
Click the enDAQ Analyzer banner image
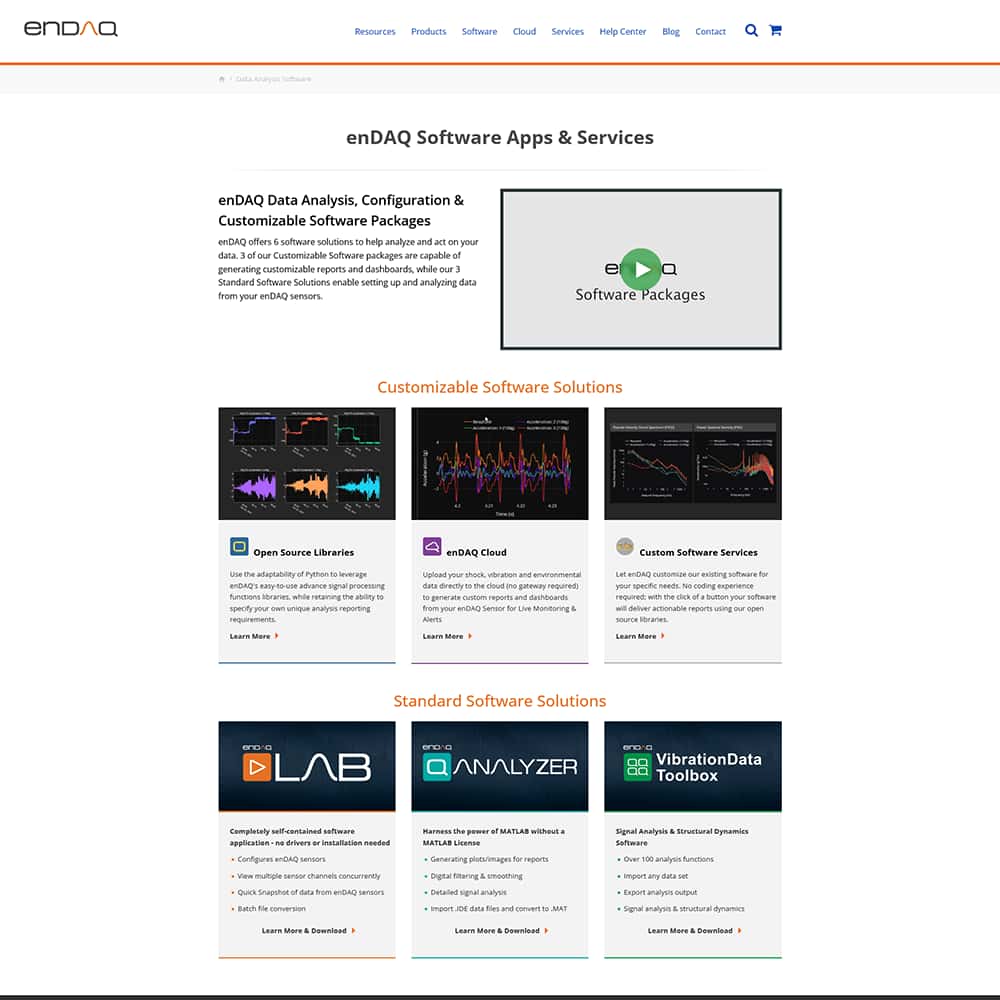click(x=500, y=766)
